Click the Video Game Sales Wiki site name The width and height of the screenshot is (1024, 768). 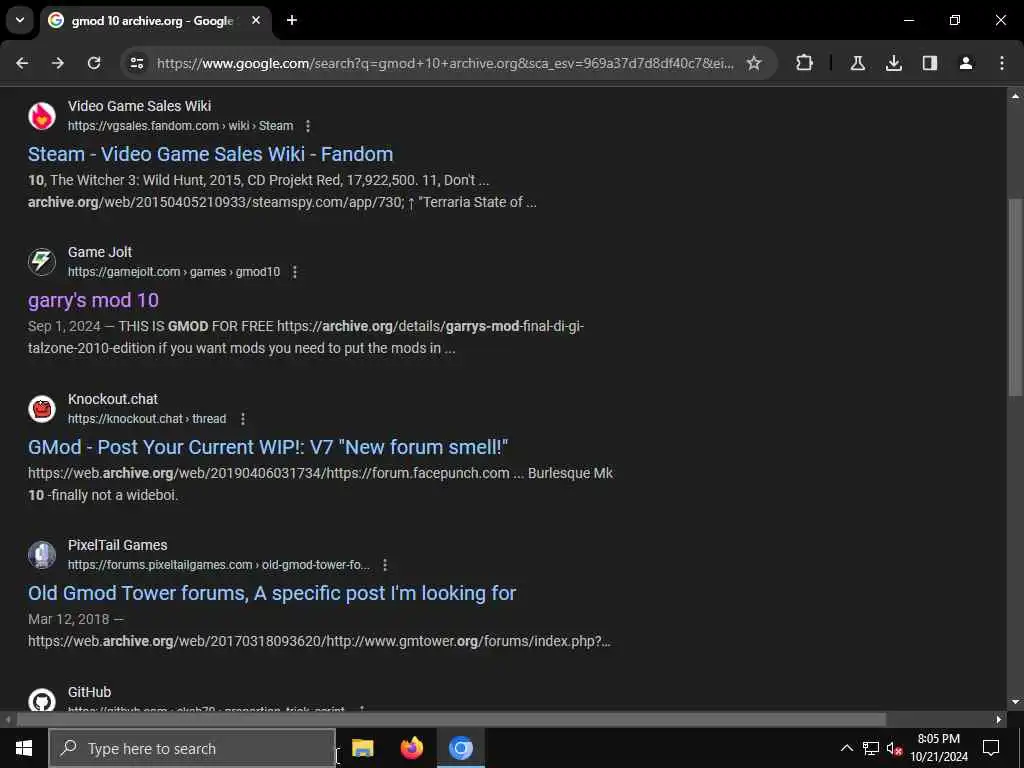(x=139, y=106)
